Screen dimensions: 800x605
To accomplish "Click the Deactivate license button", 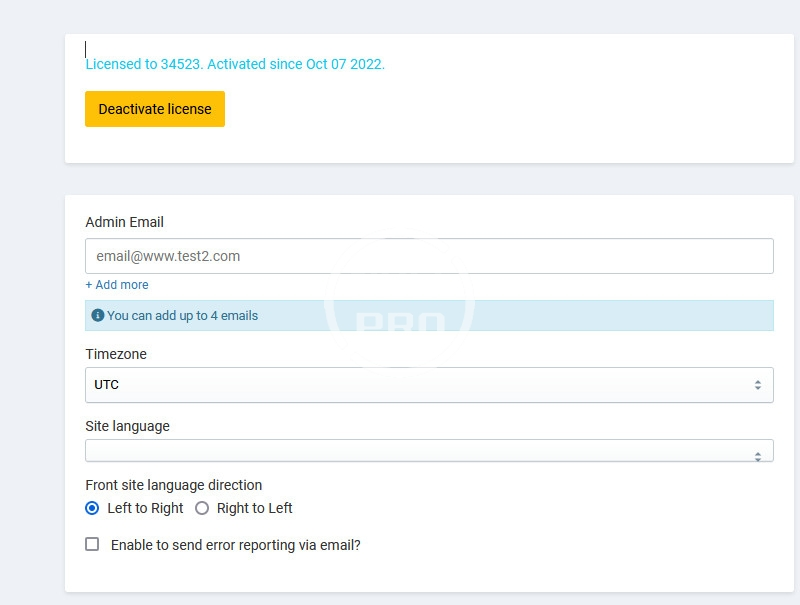I will click(155, 109).
